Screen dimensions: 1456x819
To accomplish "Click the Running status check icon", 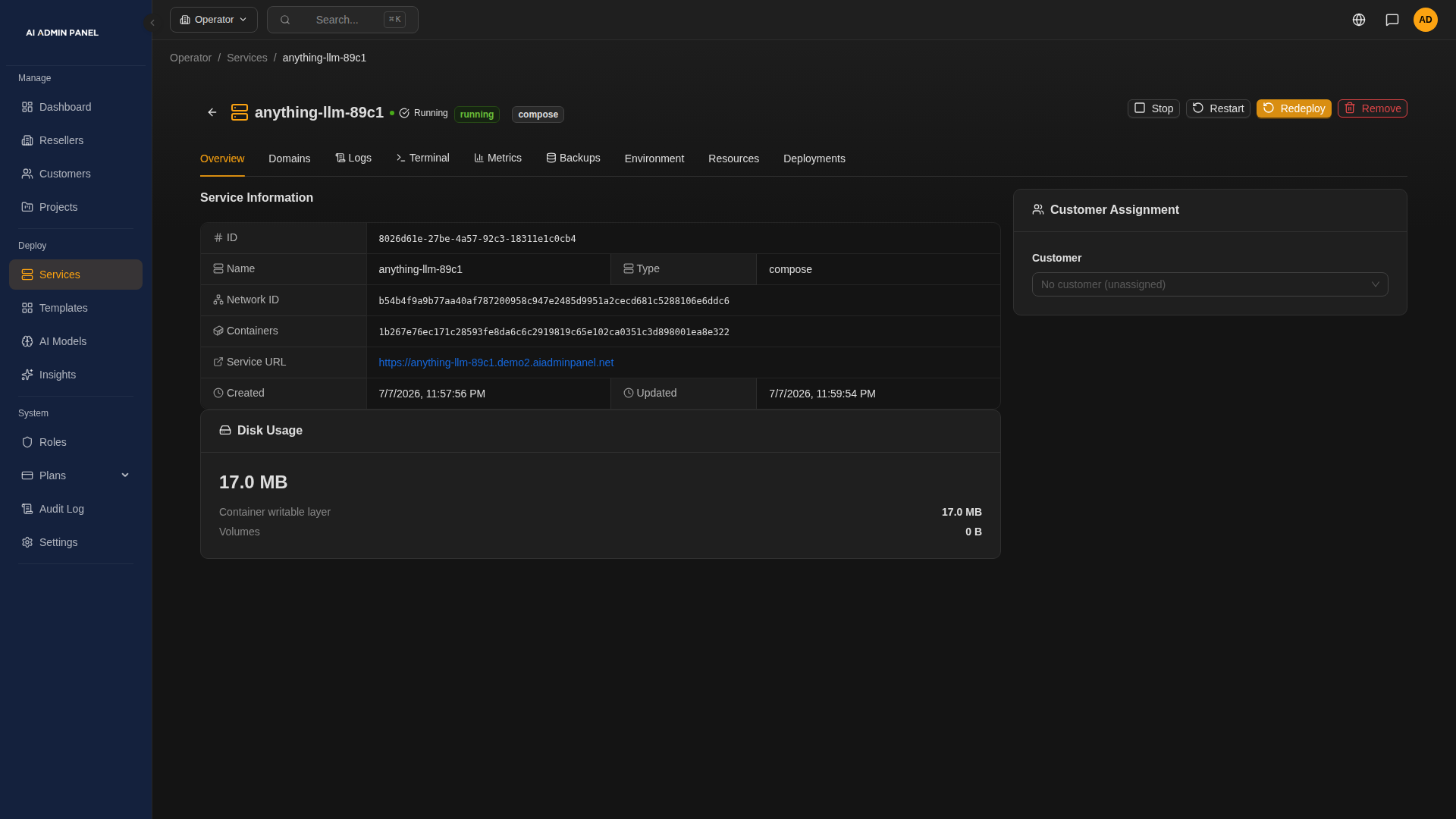I will click(404, 113).
